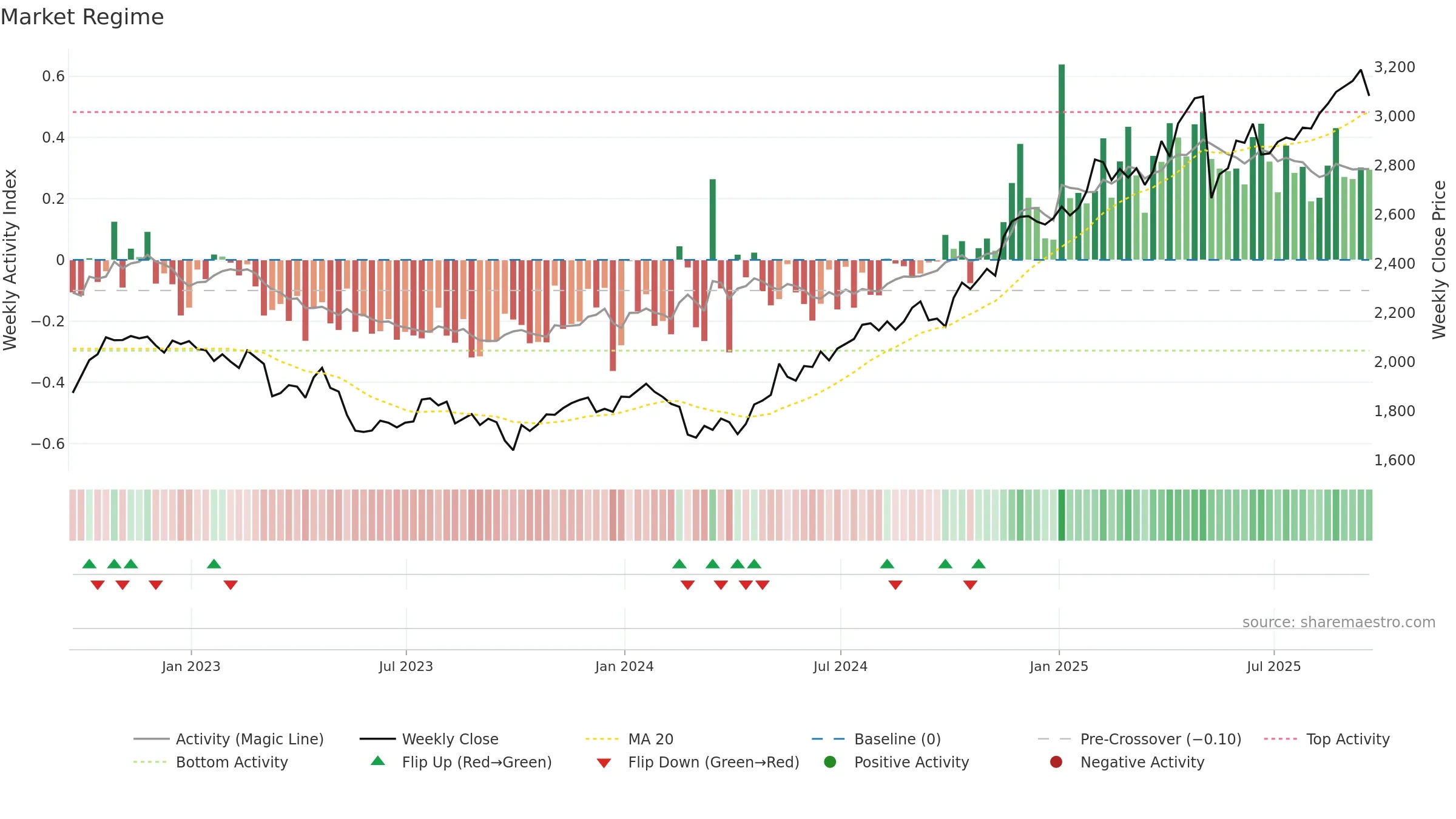Click the 3,000 price axis tick
Viewport: 1456px width, 819px height.
click(1394, 116)
